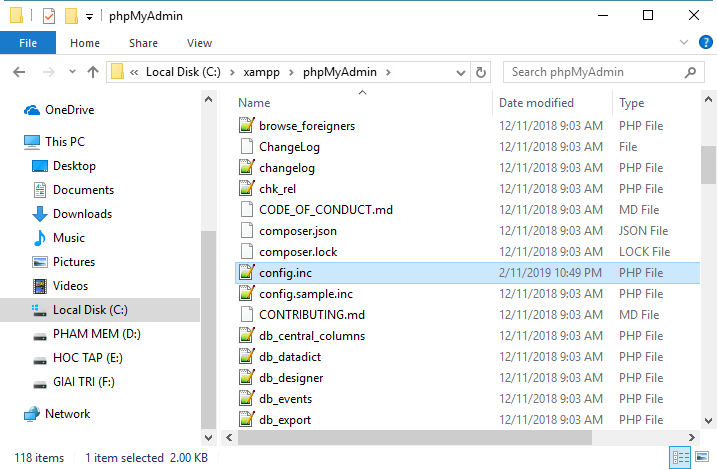Open Videos in navigation pane

(70, 286)
